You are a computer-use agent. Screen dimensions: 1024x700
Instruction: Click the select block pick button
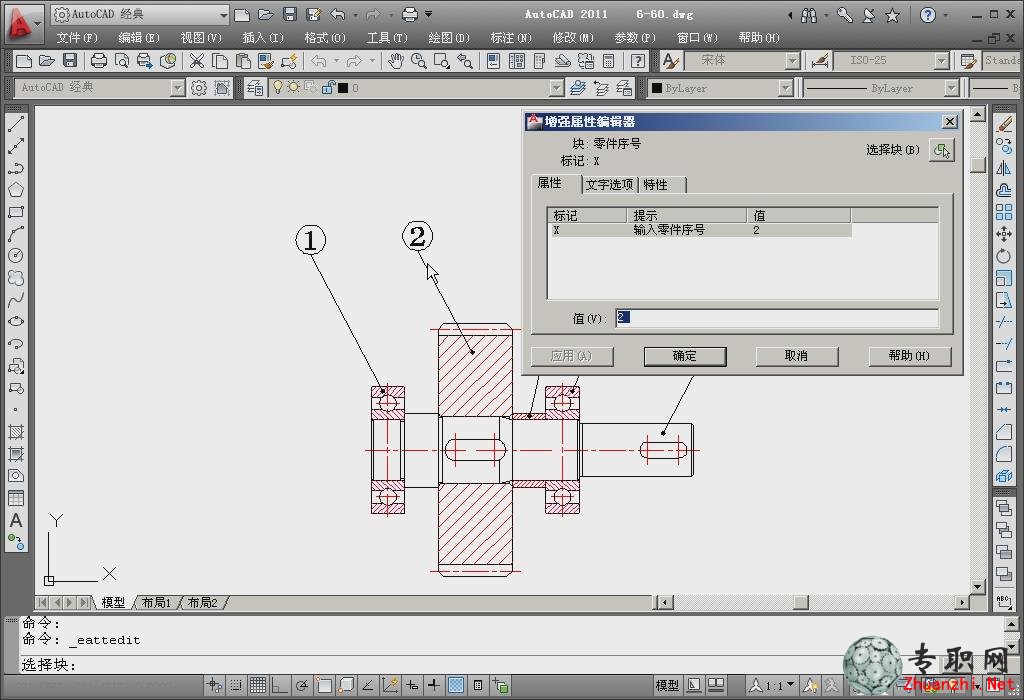tap(942, 150)
